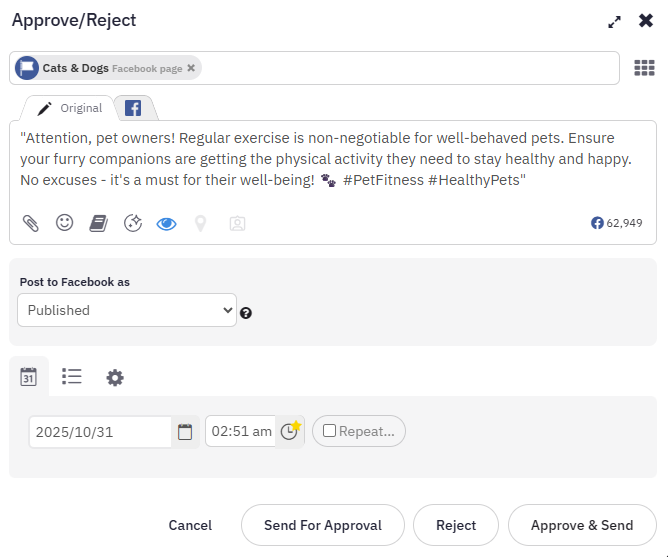668x557 pixels.
Task: Click the location pin icon
Action: tap(200, 223)
